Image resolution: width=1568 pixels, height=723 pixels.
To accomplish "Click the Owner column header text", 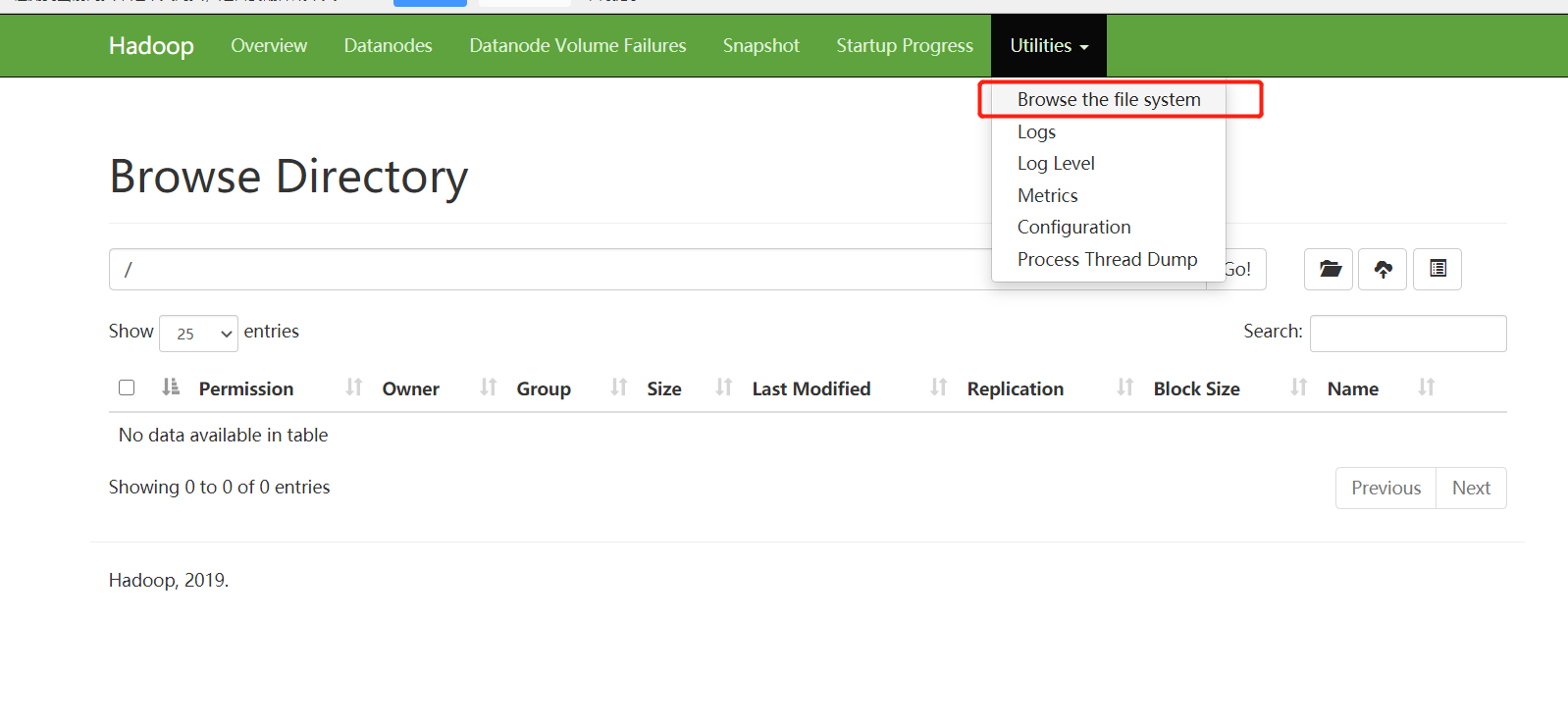I will 411,388.
